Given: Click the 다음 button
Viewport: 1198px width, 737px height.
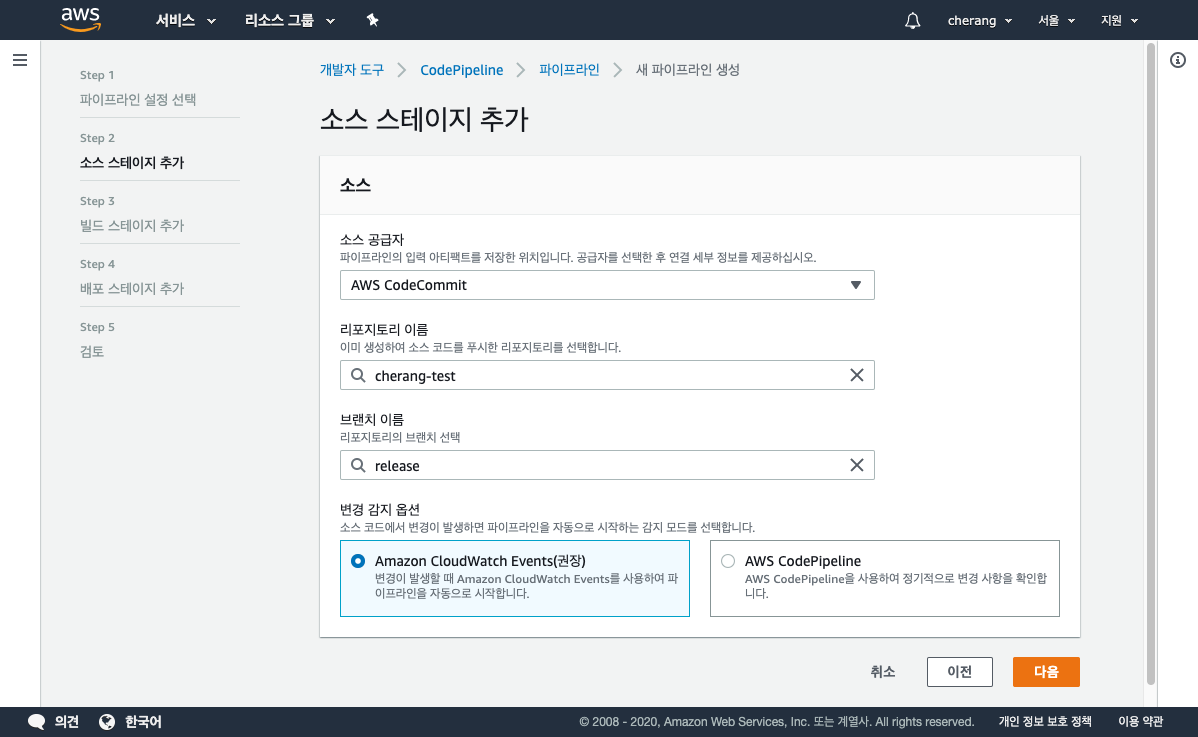Looking at the screenshot, I should pos(1046,672).
